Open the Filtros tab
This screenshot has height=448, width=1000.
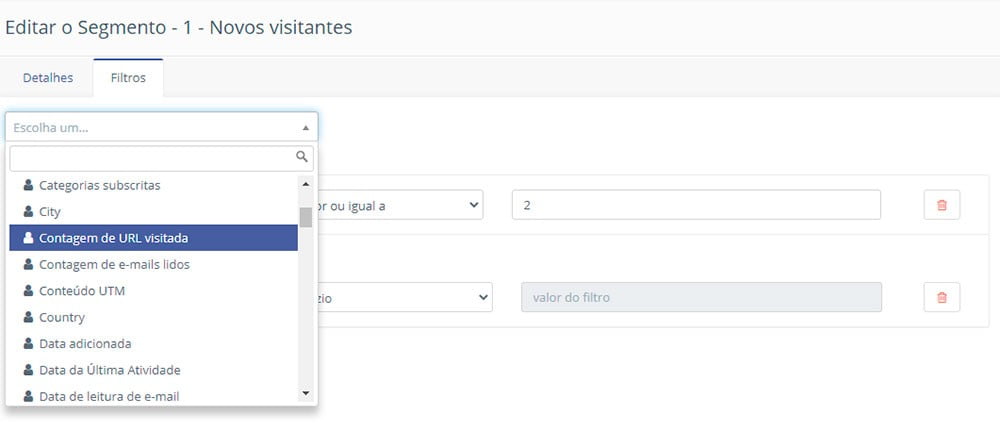click(128, 77)
